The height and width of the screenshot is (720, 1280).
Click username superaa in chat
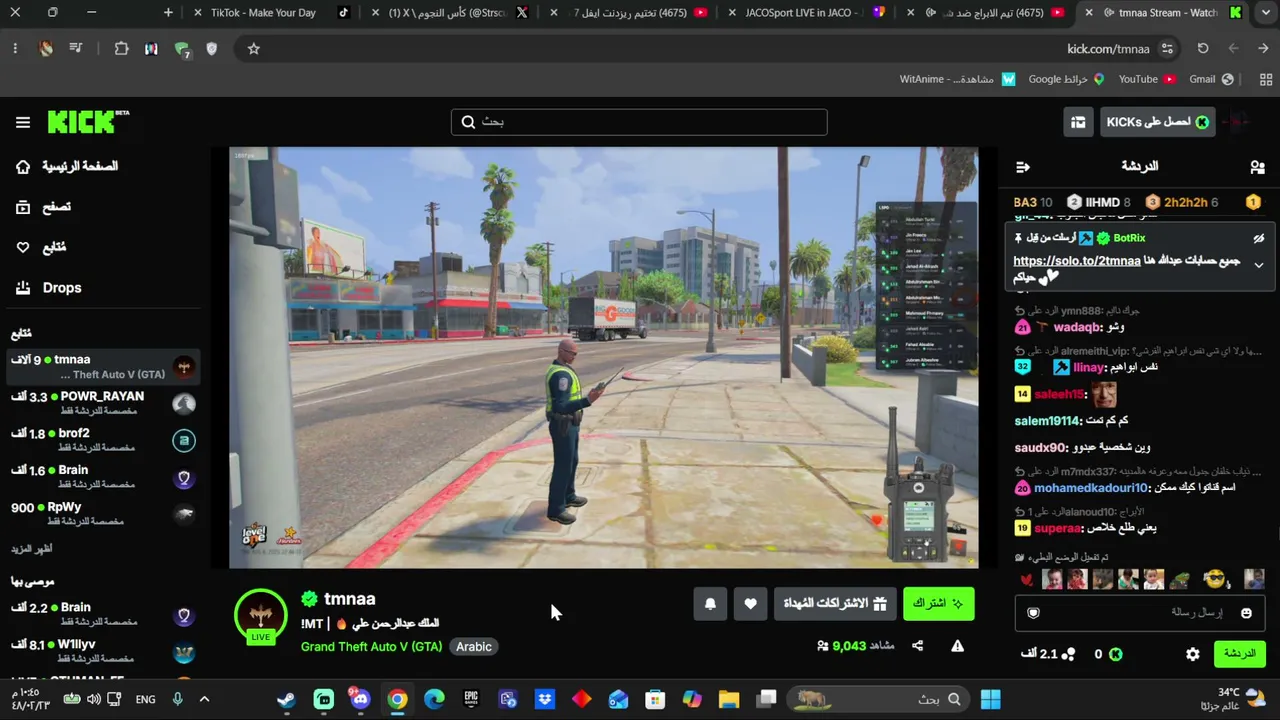(x=1058, y=528)
